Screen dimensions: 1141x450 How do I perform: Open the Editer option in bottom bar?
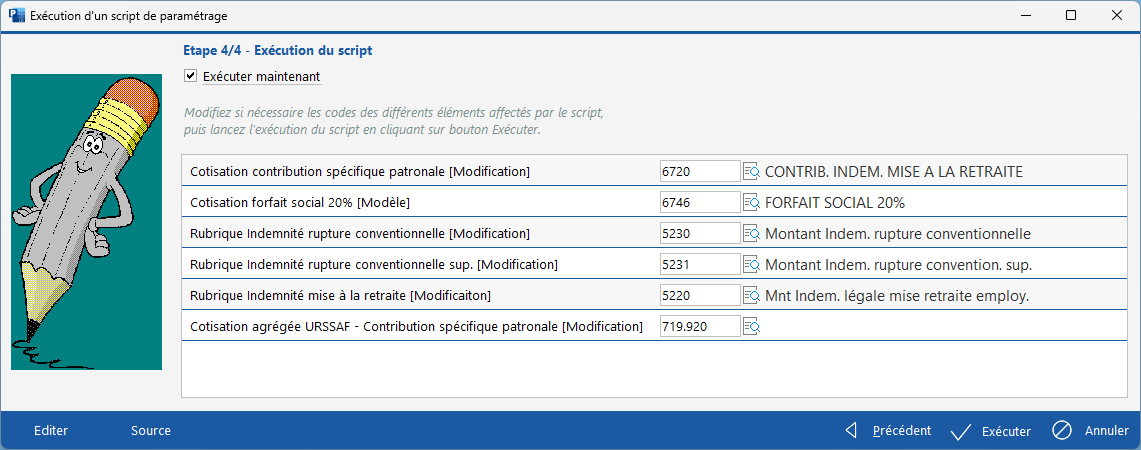tap(51, 431)
